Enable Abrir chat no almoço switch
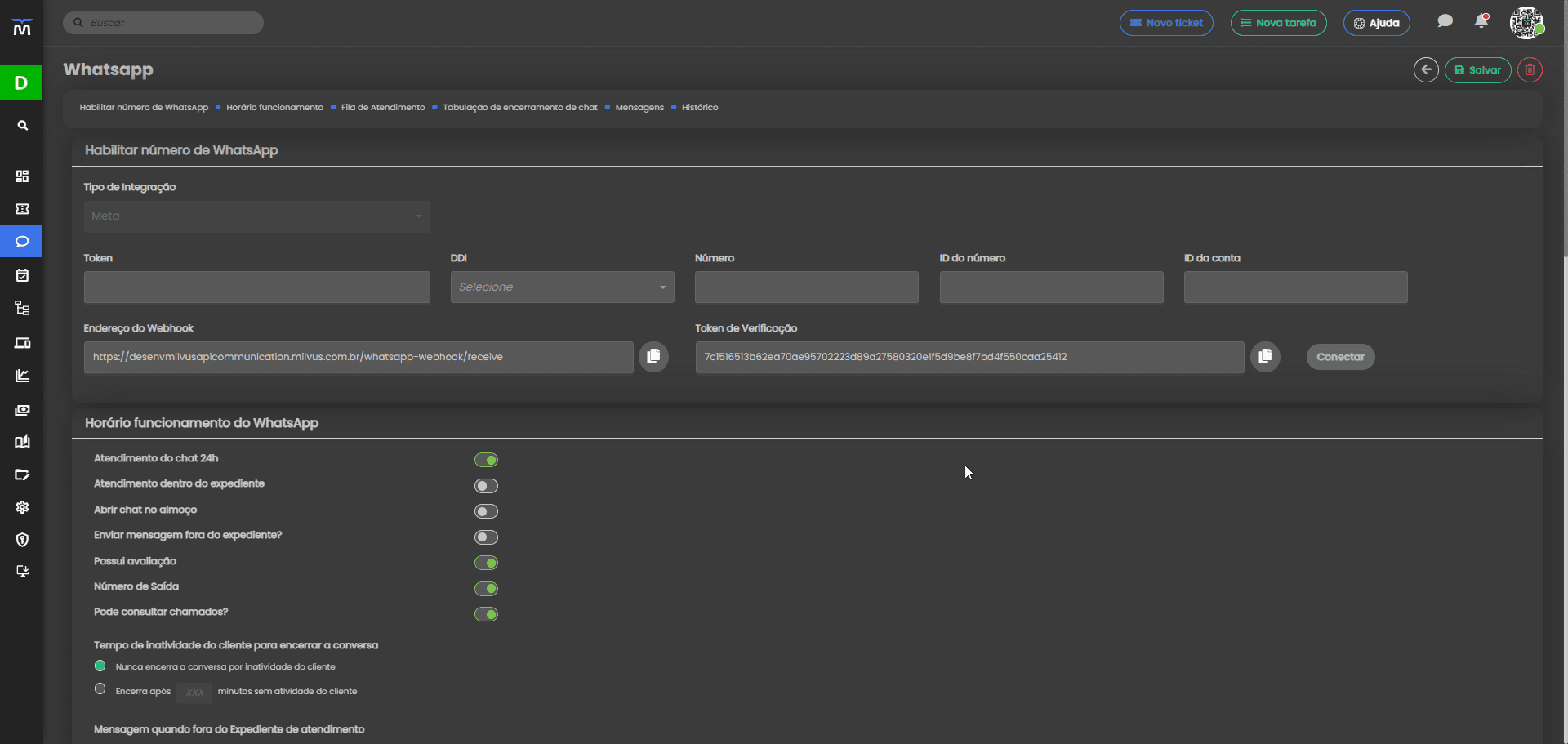Screen dimensions: 1568x744 [x=486, y=511]
